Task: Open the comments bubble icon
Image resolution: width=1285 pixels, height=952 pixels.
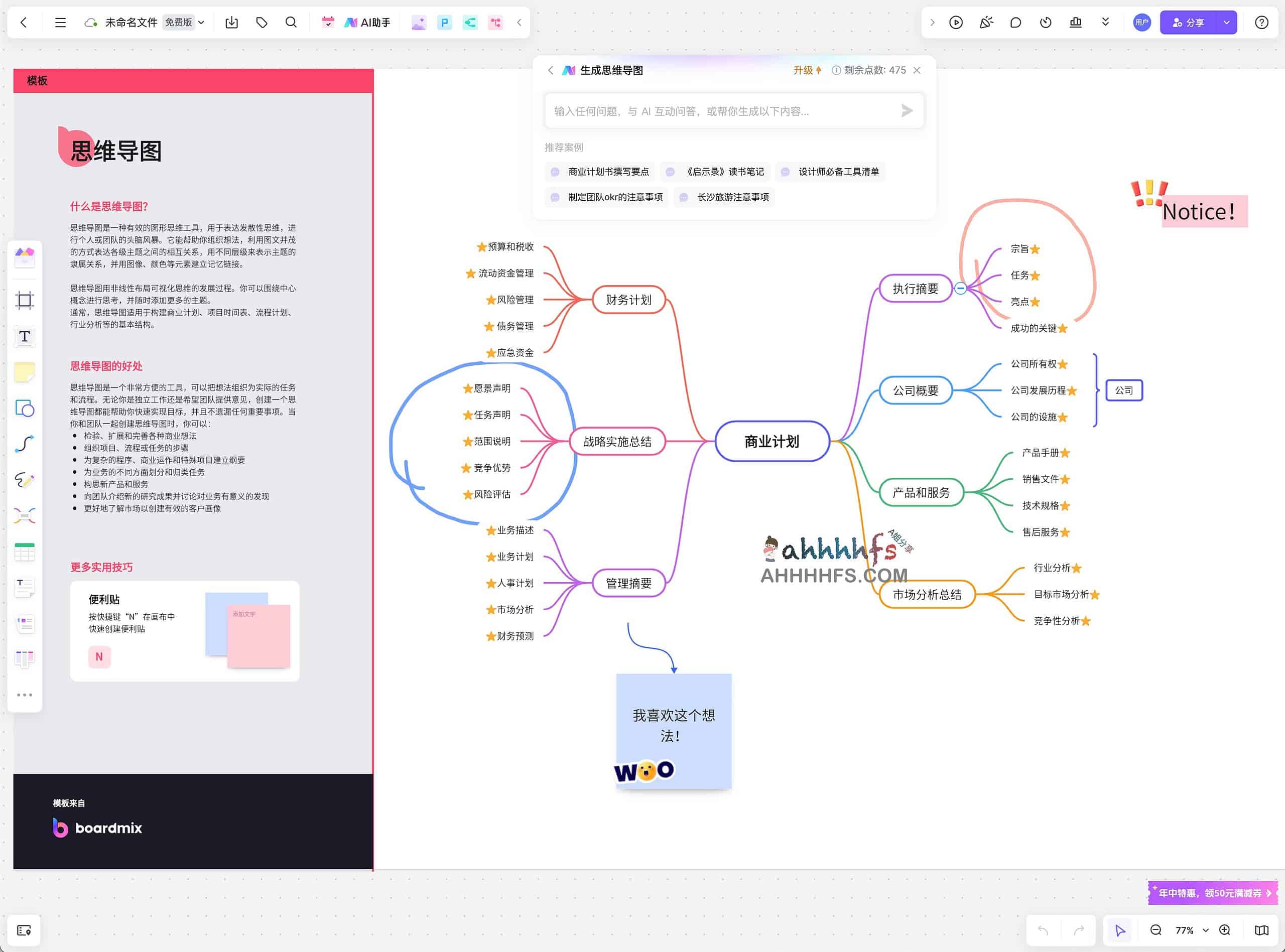Action: [1016, 23]
